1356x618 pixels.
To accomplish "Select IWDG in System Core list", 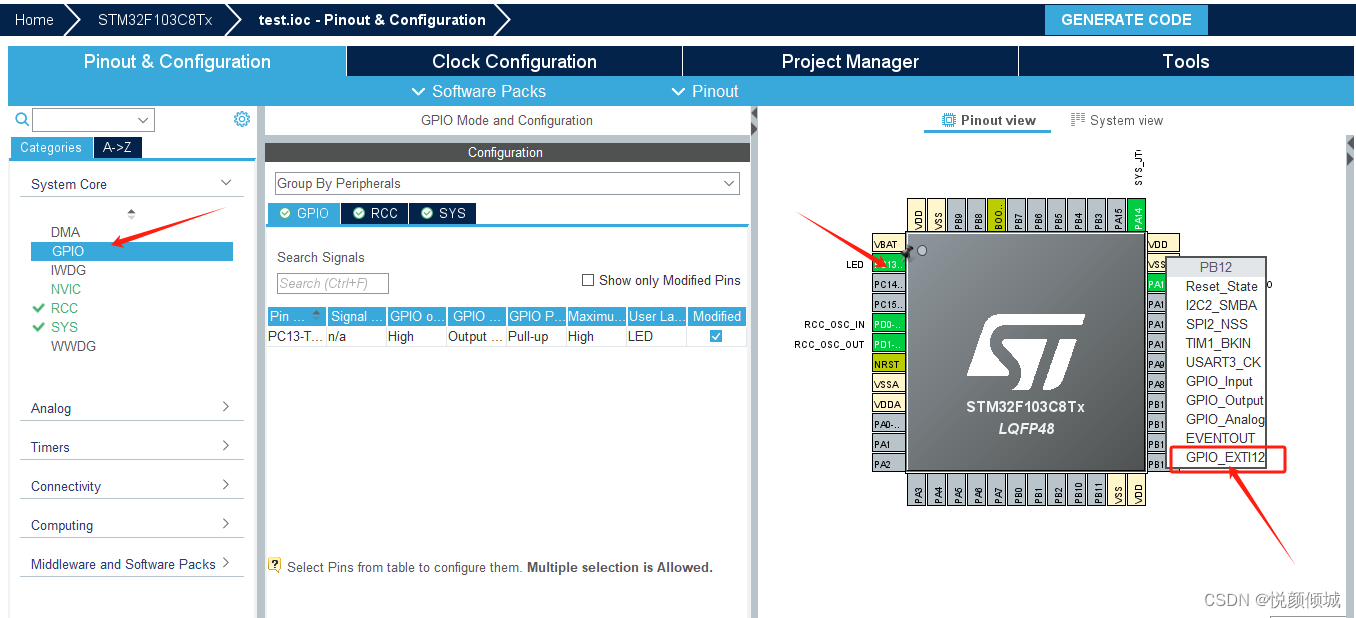I will coord(68,270).
